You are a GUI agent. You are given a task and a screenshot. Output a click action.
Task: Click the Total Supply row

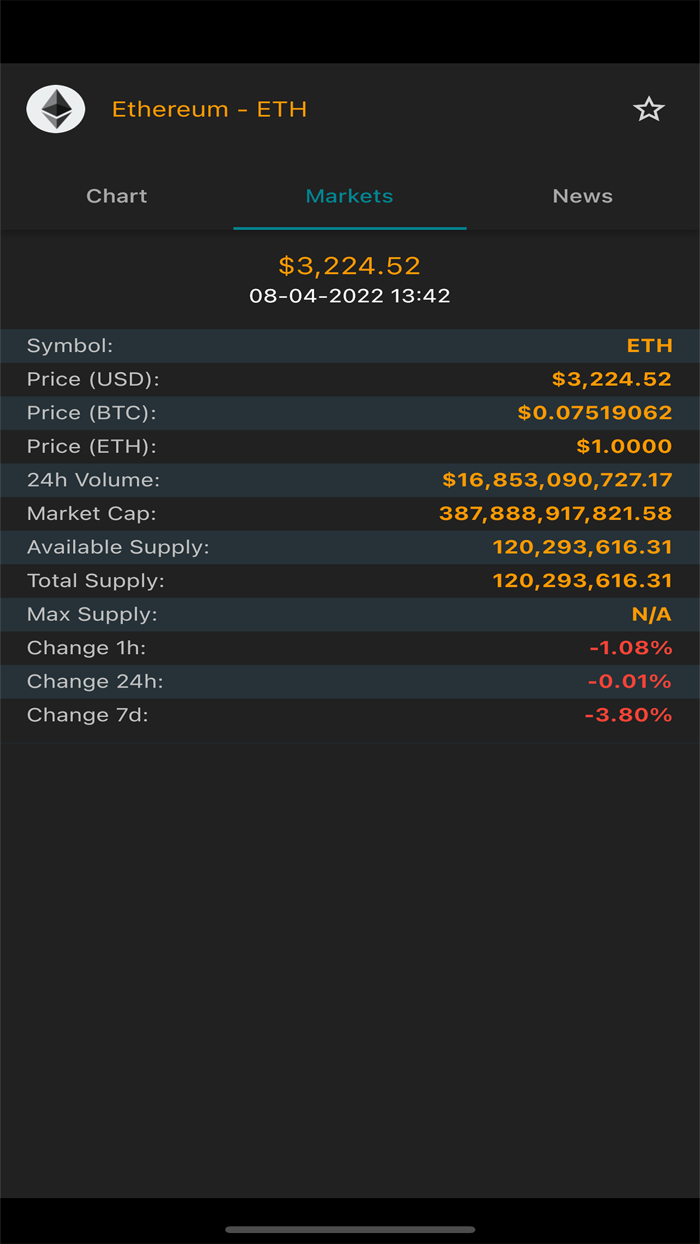pos(350,580)
